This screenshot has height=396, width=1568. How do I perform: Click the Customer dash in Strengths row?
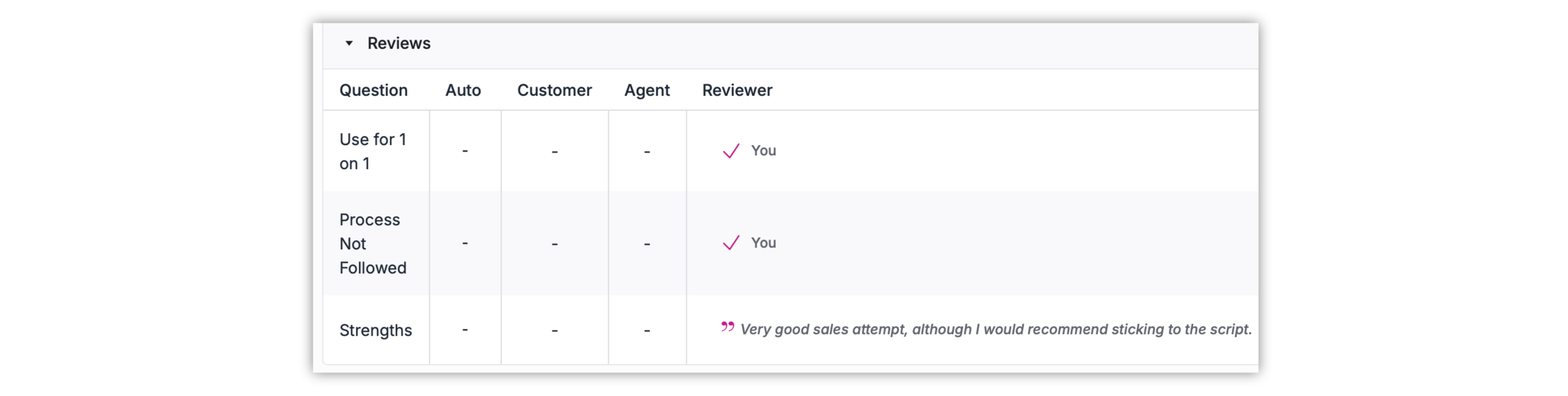pos(555,330)
